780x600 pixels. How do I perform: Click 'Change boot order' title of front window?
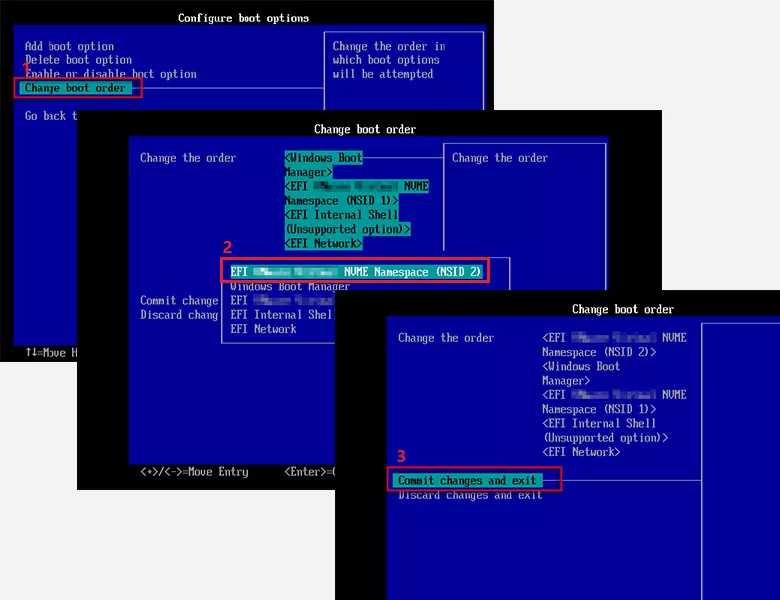pos(623,309)
